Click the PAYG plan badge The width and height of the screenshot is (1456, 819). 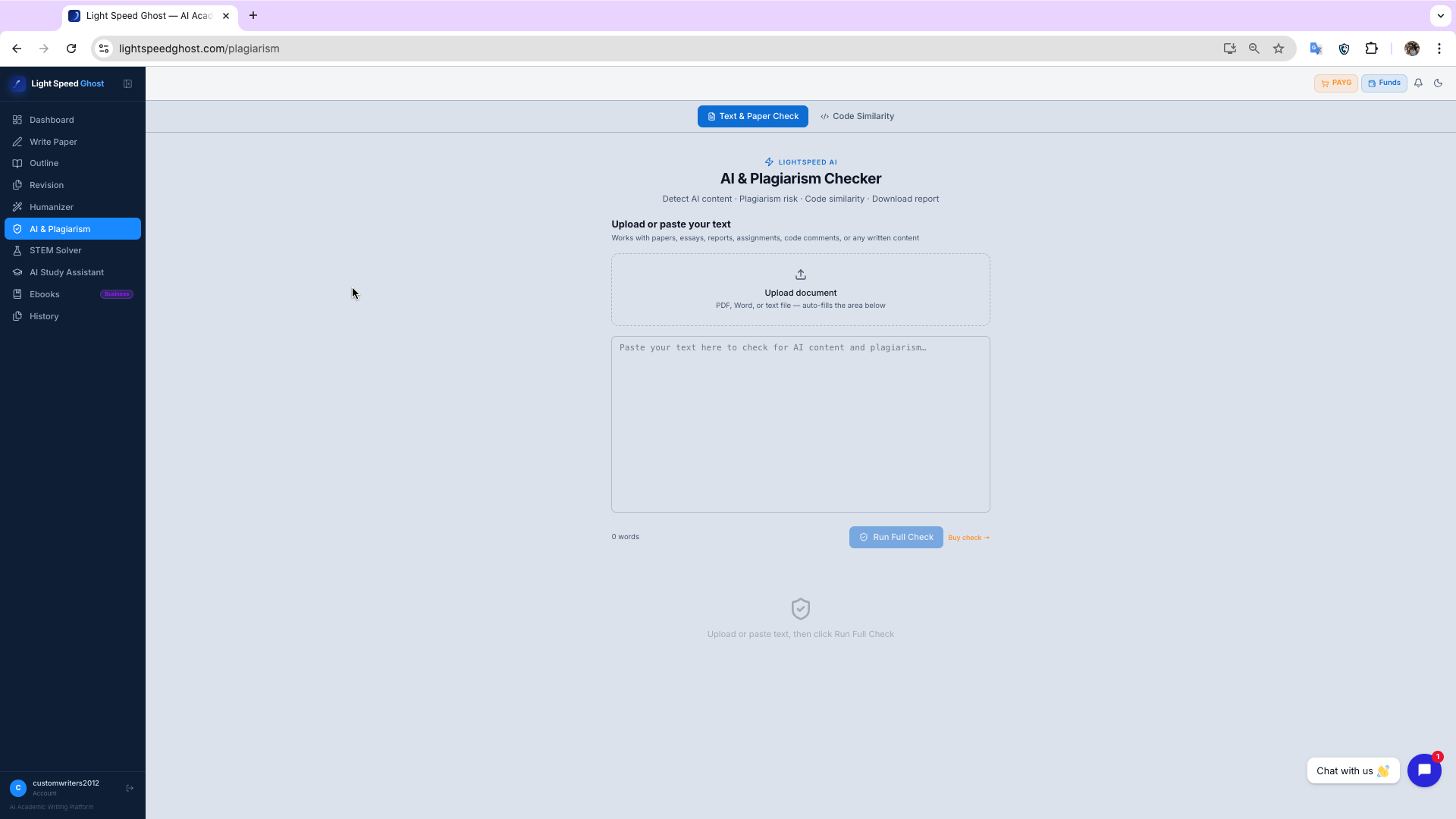(1336, 83)
